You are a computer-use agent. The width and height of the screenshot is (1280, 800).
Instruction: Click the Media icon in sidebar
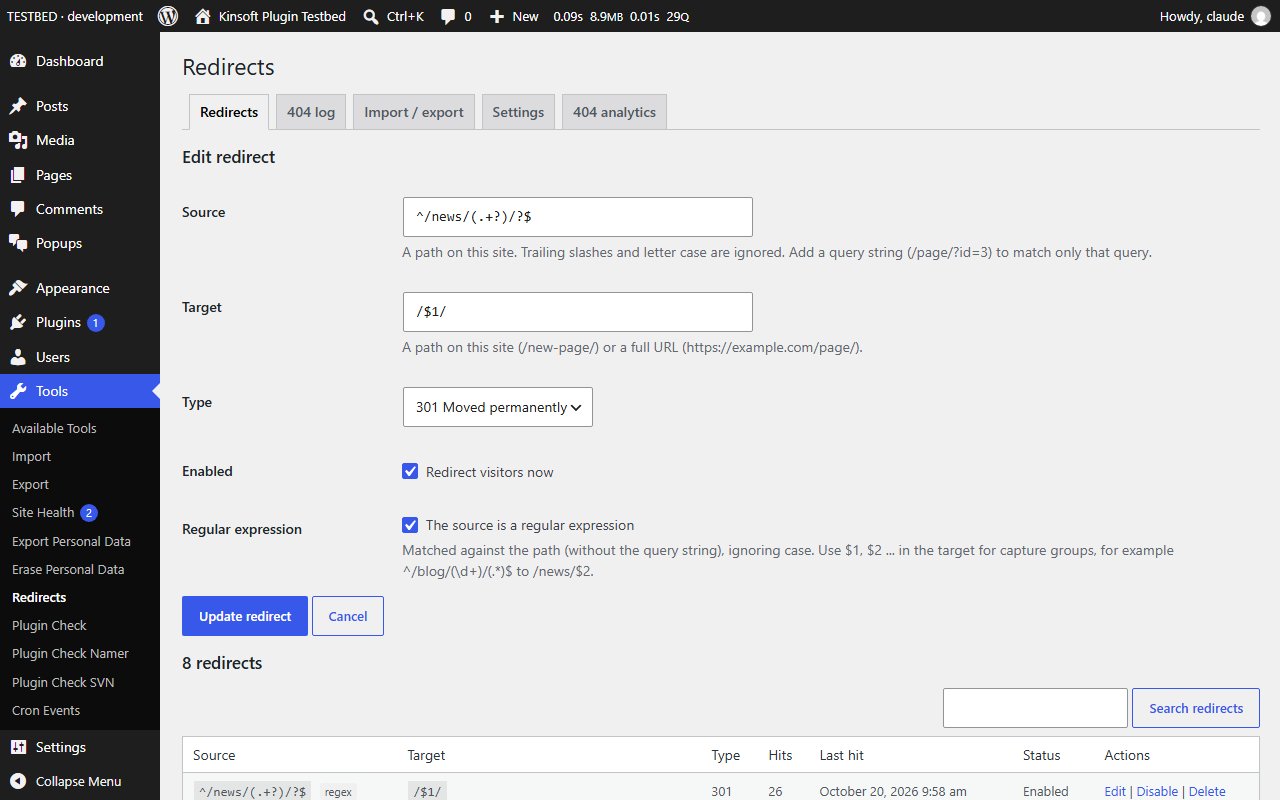(18, 140)
